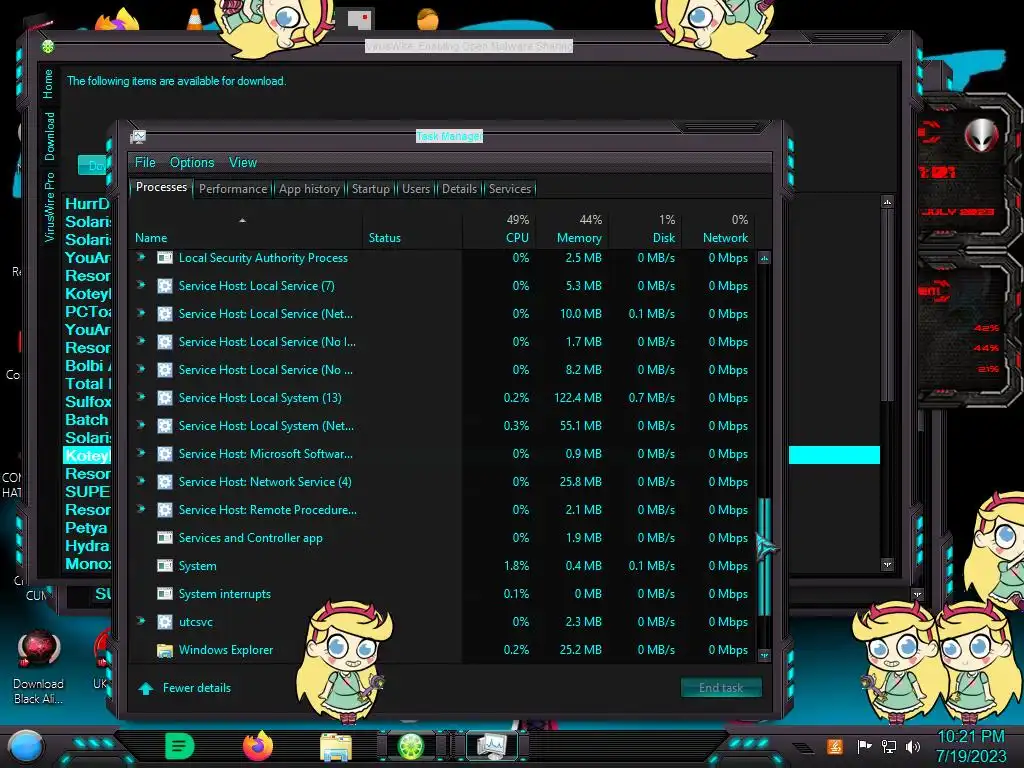This screenshot has height=768, width=1024.
Task: Expand Service Host: Local Service (7)
Action: point(140,285)
